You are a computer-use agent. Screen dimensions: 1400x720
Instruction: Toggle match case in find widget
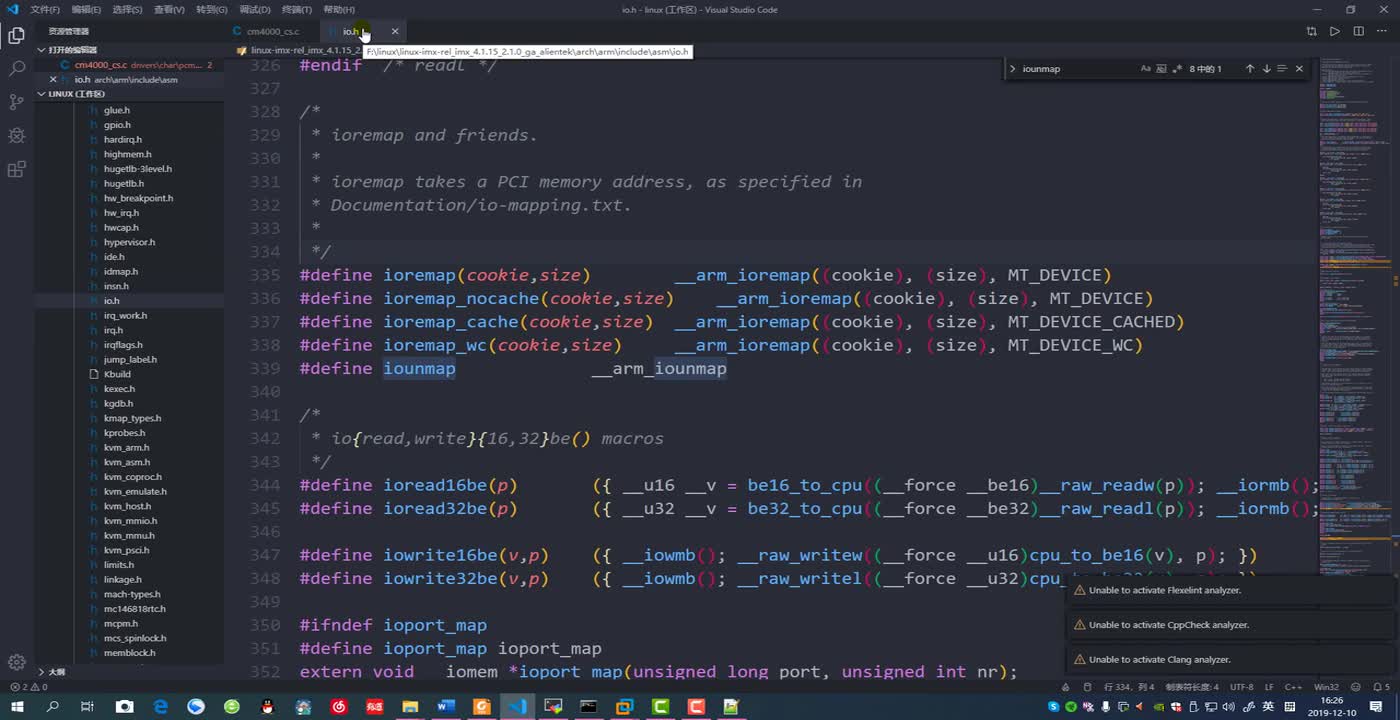point(1146,69)
